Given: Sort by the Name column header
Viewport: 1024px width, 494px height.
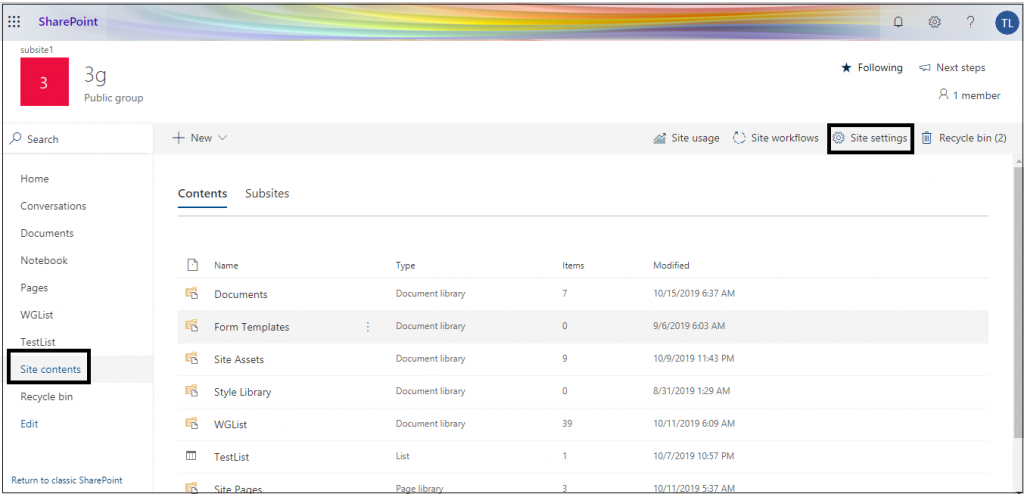Looking at the screenshot, I should click(226, 265).
